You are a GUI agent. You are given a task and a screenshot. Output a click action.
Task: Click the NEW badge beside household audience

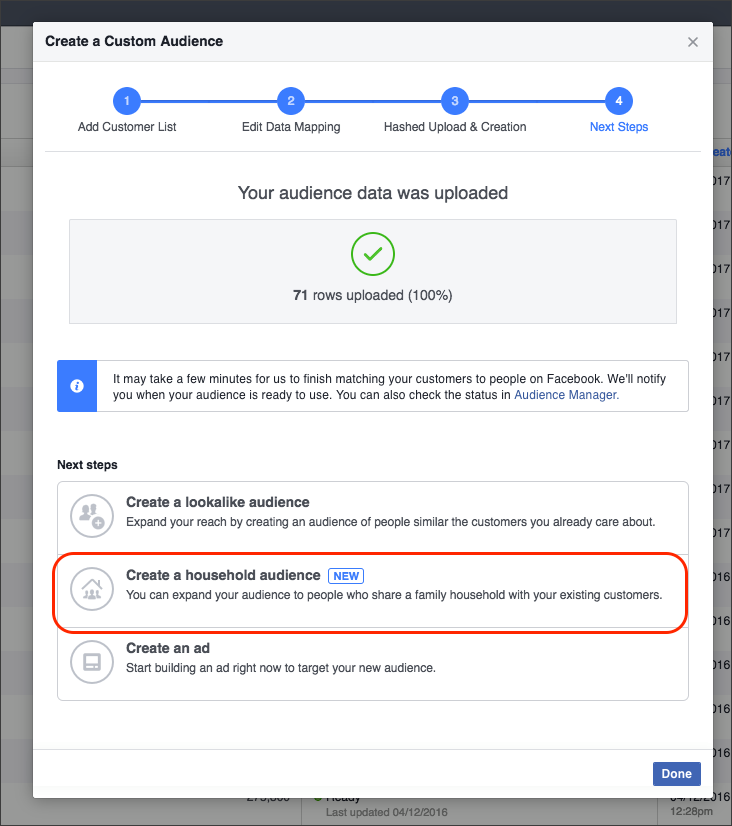point(346,576)
